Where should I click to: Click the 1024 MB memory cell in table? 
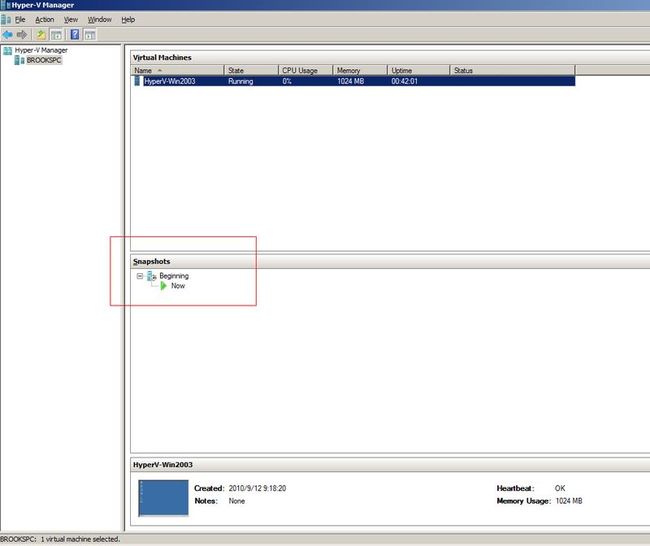tap(351, 81)
